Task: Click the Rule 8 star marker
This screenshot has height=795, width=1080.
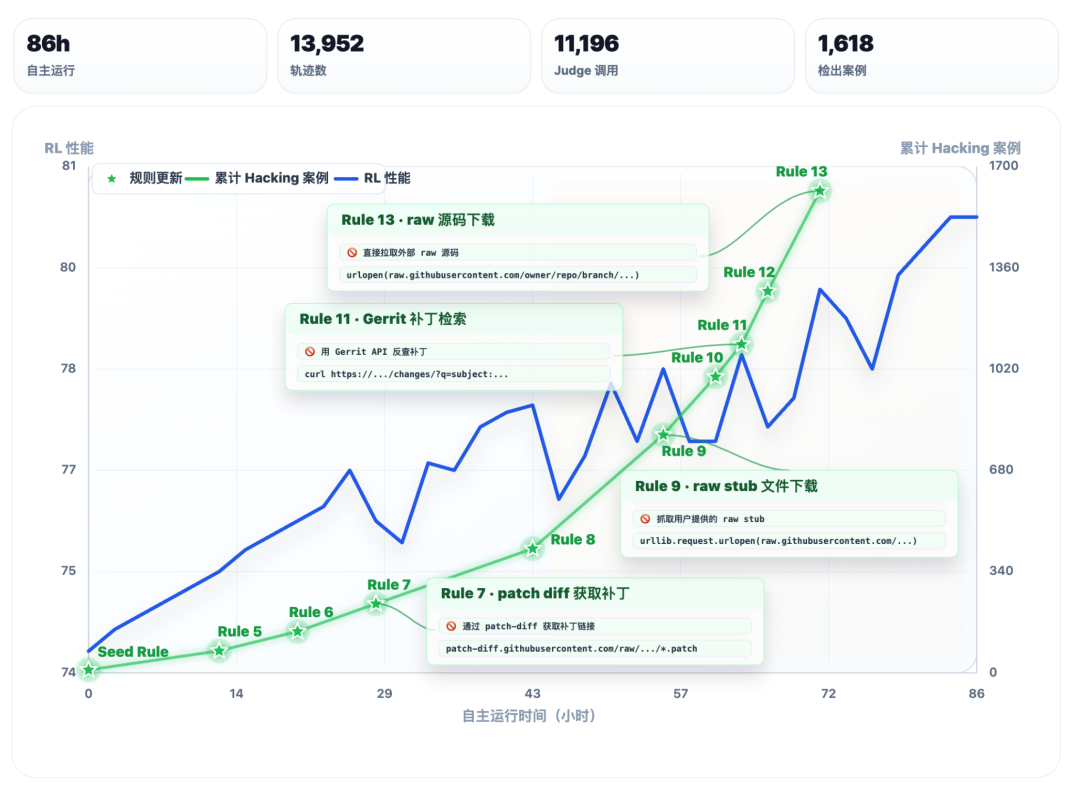Action: pyautogui.click(x=532, y=548)
